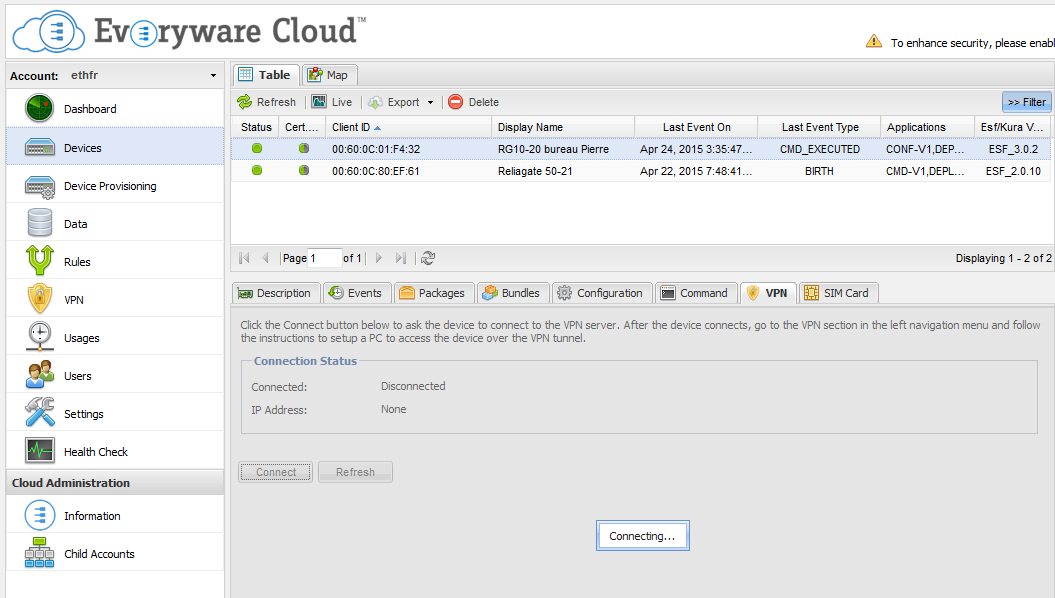
Task: Open the Events tab
Action: point(356,293)
